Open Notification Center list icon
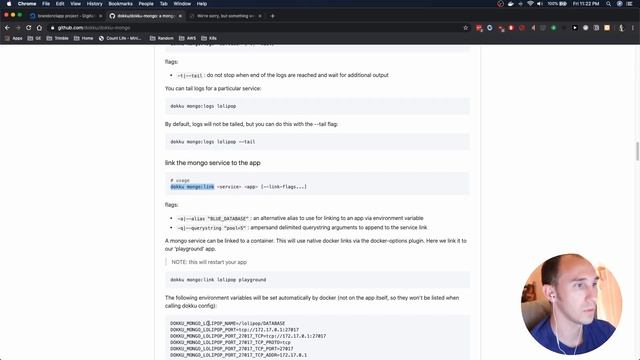The width and height of the screenshot is (640, 360). 630,4
